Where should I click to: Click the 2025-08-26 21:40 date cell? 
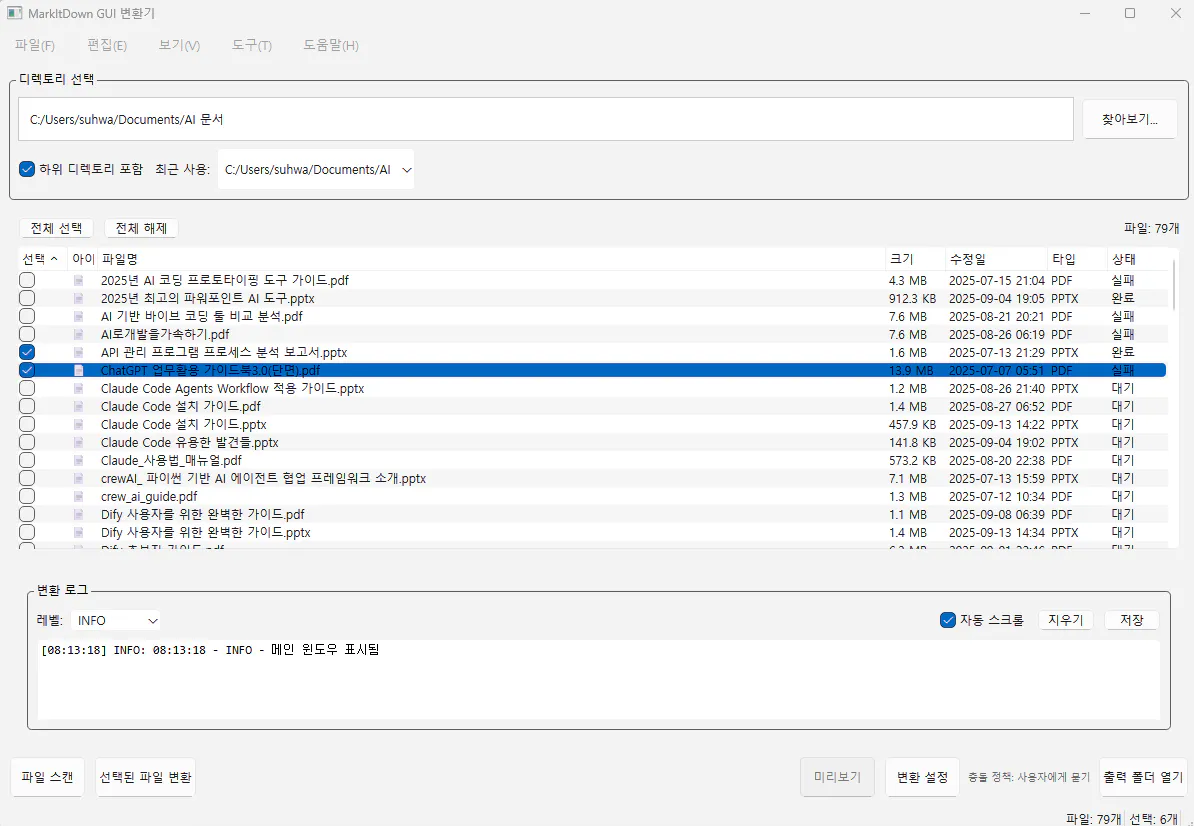[997, 388]
